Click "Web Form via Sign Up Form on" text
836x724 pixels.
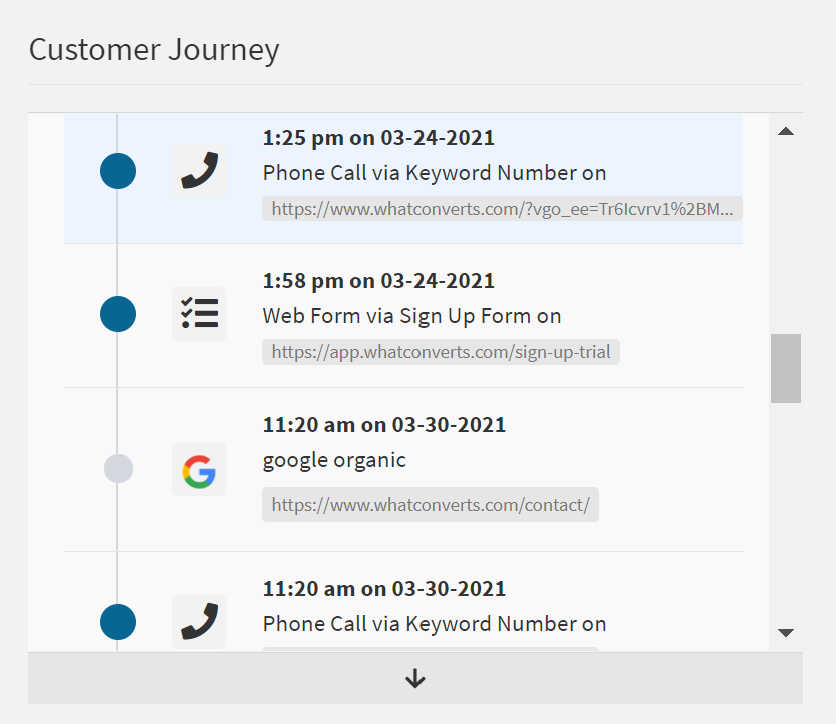[x=411, y=316]
